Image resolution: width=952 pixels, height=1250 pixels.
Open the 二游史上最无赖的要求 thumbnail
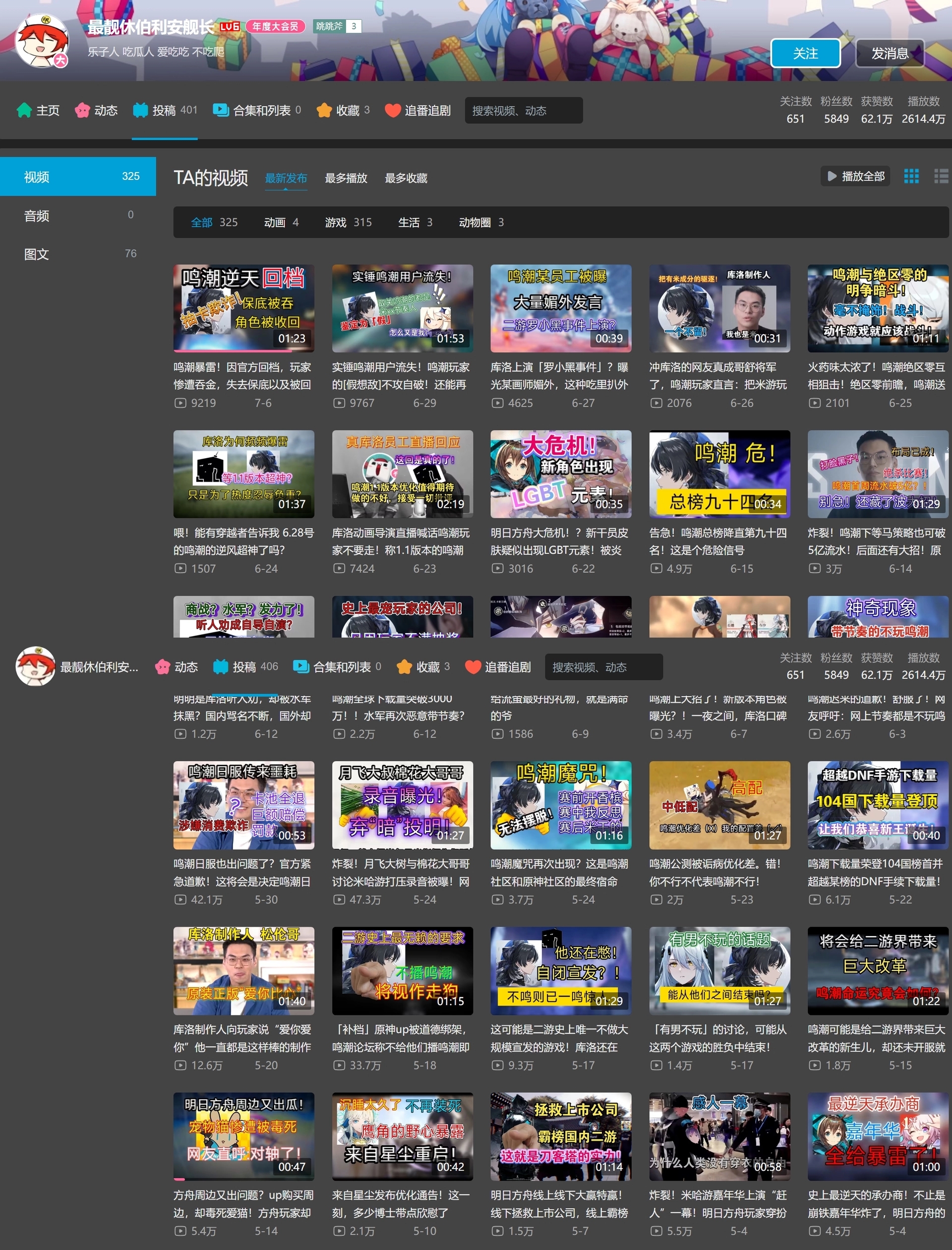[402, 971]
